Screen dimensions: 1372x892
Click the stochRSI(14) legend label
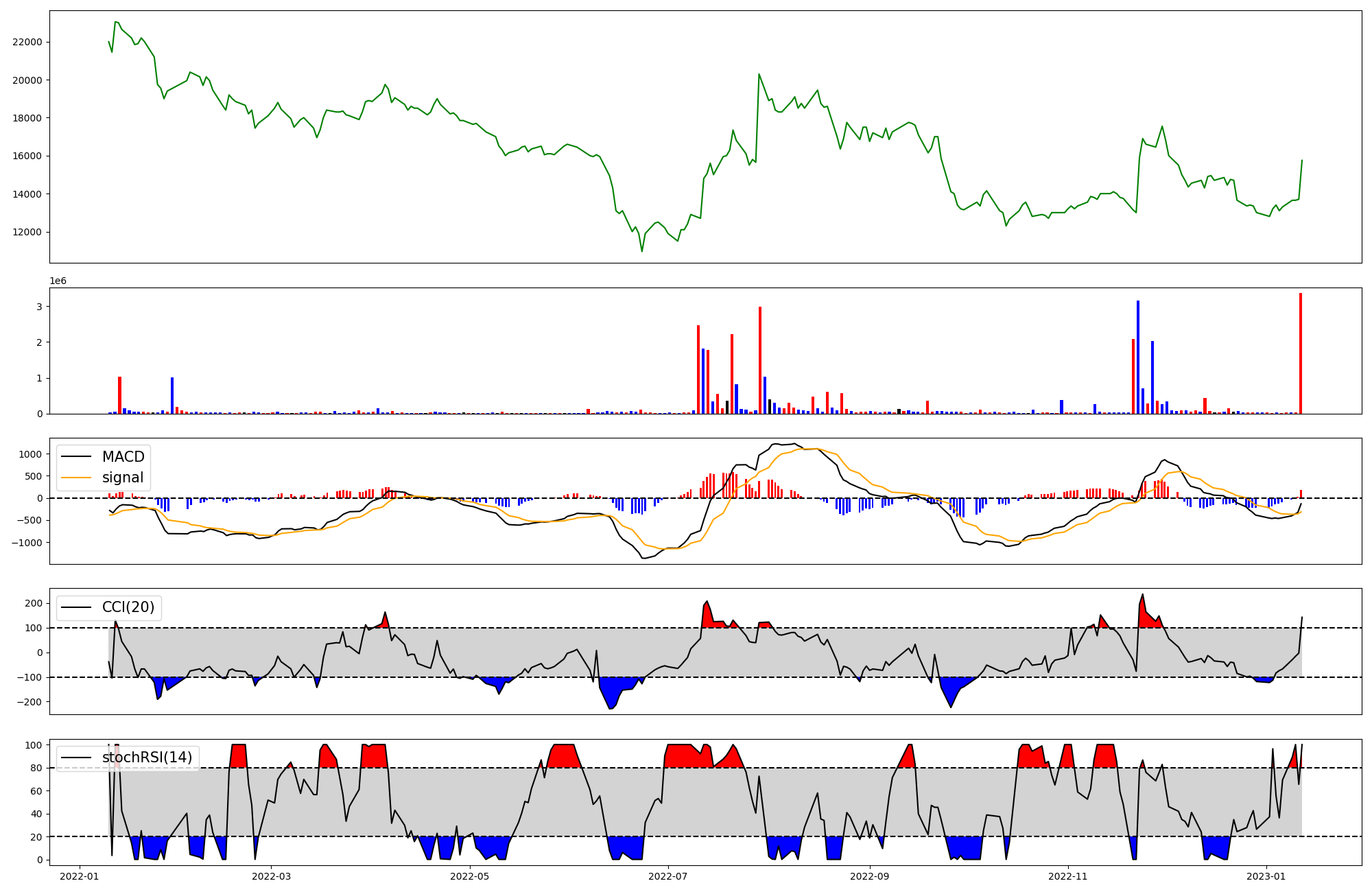click(x=147, y=758)
